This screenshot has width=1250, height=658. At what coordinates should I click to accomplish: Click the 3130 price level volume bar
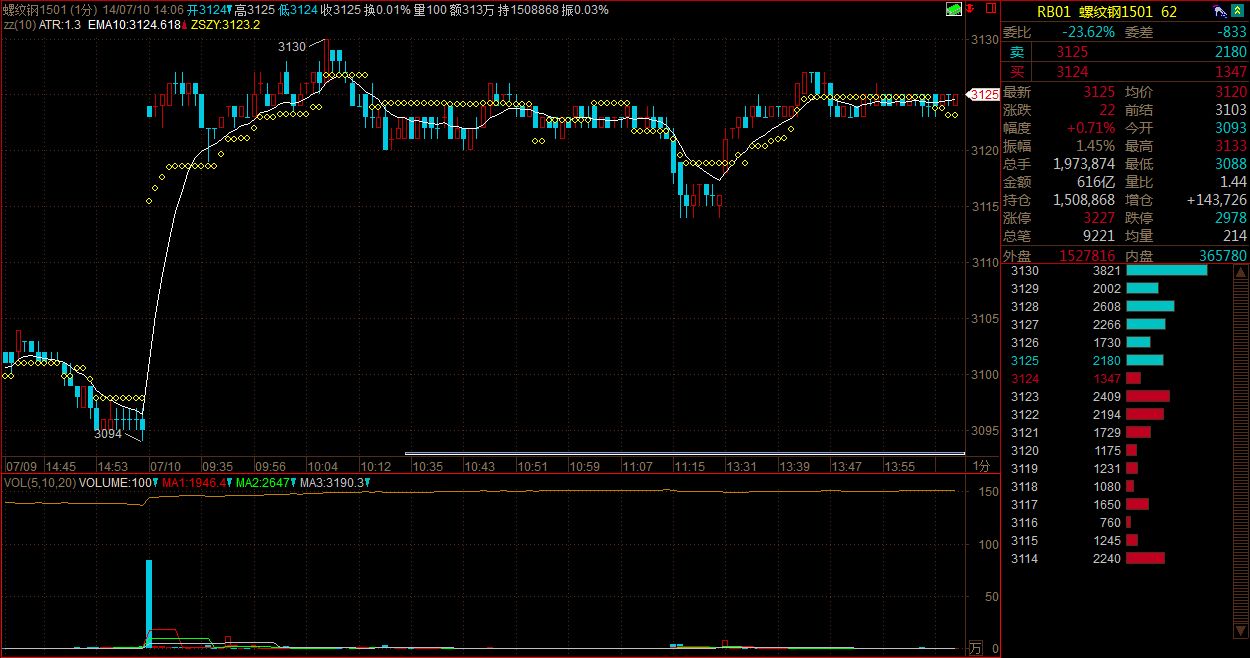1166,270
